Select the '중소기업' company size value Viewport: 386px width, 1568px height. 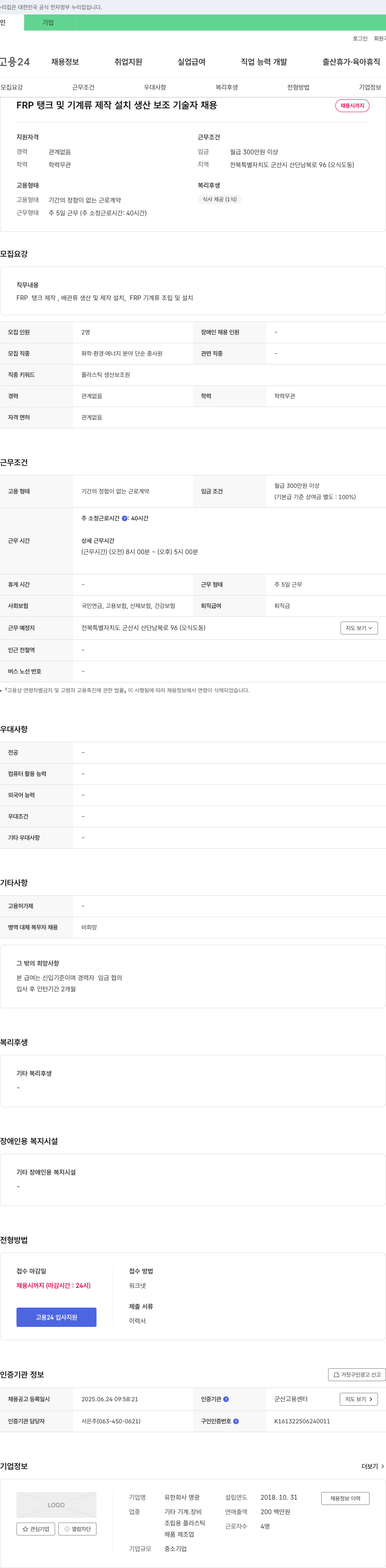pos(175,1549)
